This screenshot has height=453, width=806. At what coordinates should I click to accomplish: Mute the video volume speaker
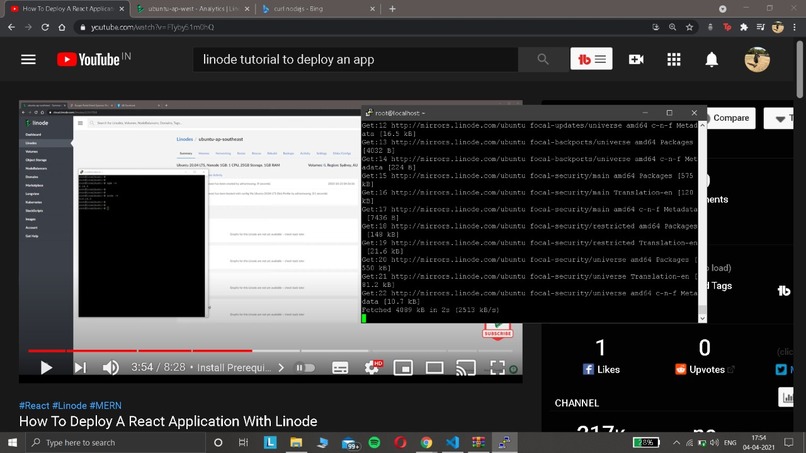pos(110,368)
